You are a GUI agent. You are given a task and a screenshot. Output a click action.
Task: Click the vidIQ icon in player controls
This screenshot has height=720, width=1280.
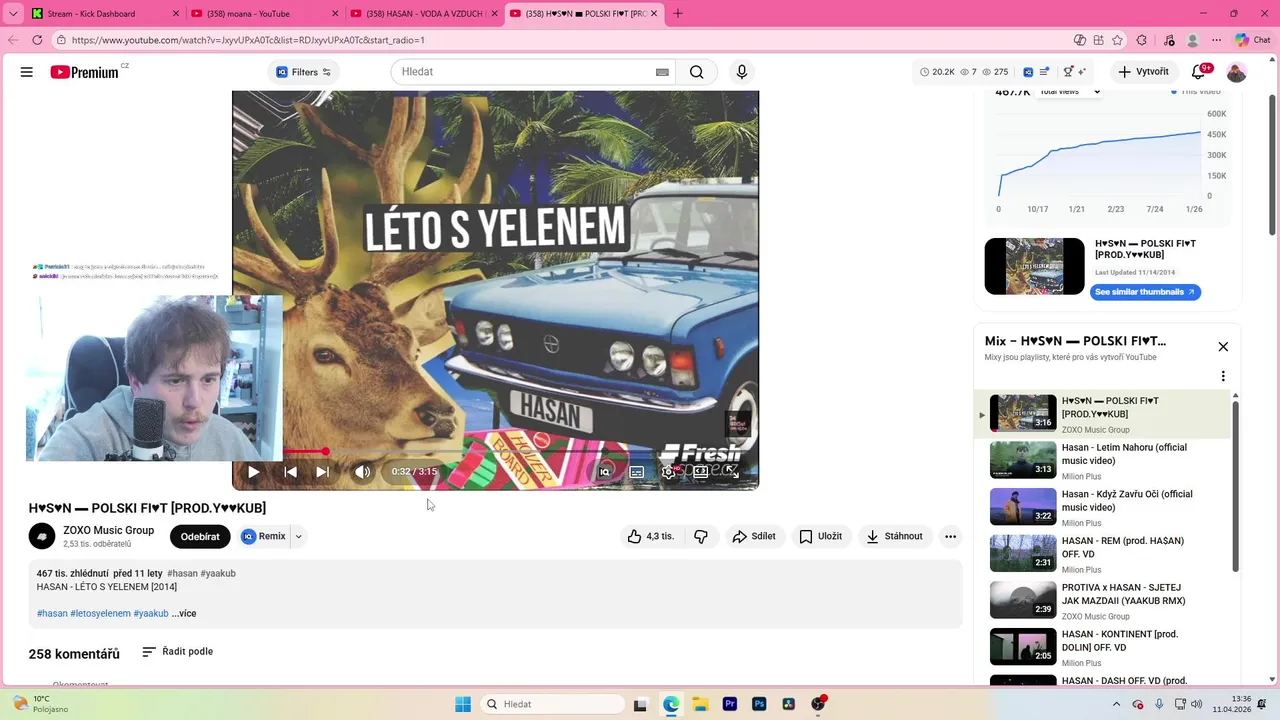click(605, 472)
